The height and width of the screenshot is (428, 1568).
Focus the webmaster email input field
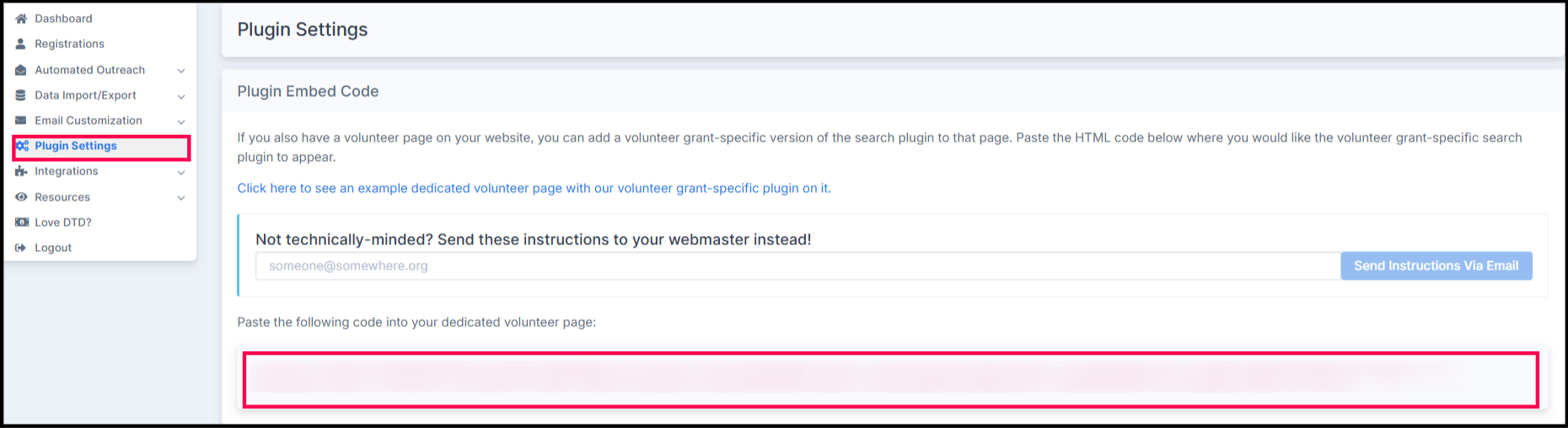(x=797, y=265)
